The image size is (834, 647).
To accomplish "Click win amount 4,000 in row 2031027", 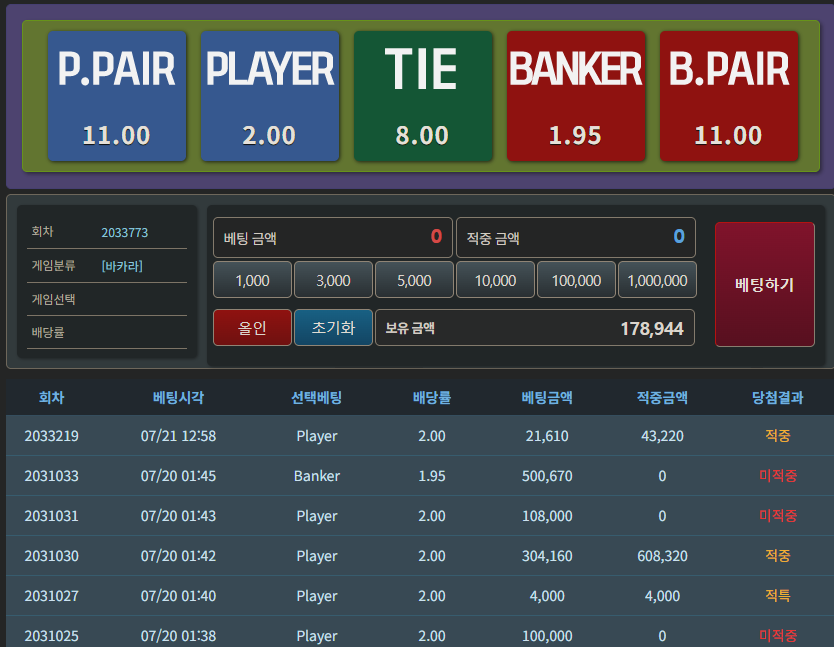I will 662,596.
